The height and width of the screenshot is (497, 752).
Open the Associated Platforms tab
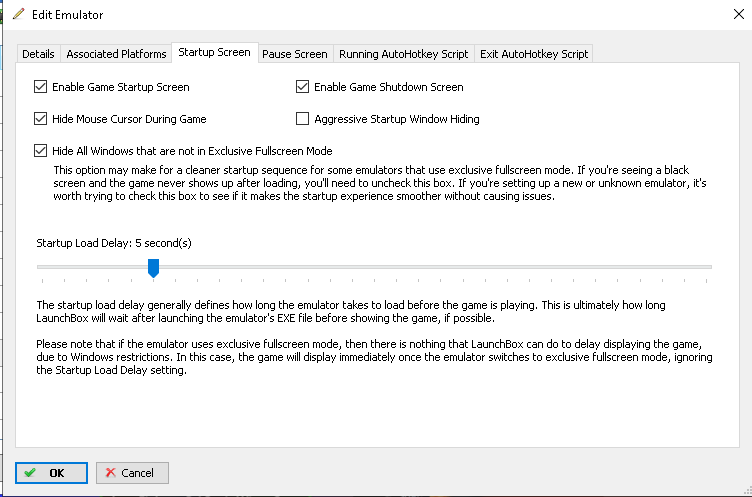coord(116,54)
